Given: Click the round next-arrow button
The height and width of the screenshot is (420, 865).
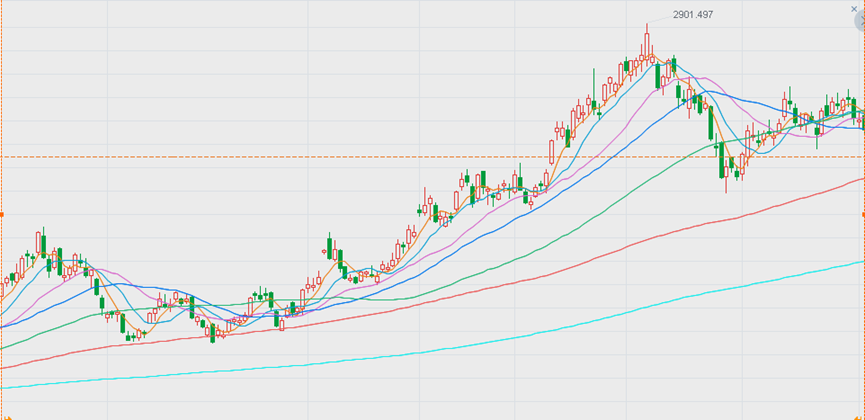Looking at the screenshot, I should 861,22.
